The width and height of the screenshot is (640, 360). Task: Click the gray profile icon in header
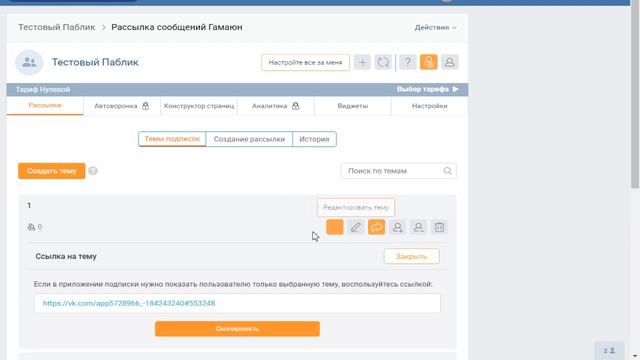tap(449, 62)
